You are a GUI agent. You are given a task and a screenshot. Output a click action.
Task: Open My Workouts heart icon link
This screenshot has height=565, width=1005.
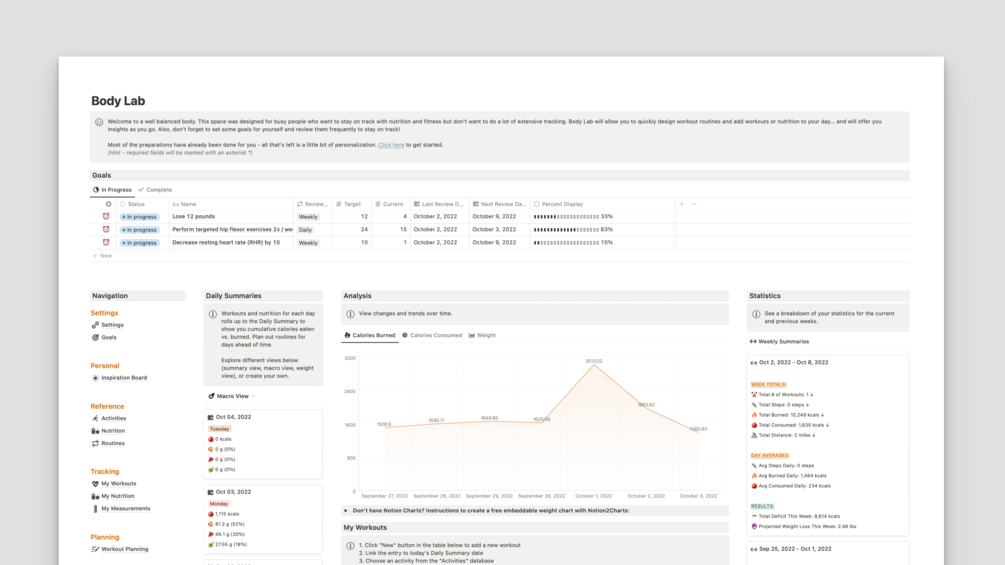tap(95, 484)
